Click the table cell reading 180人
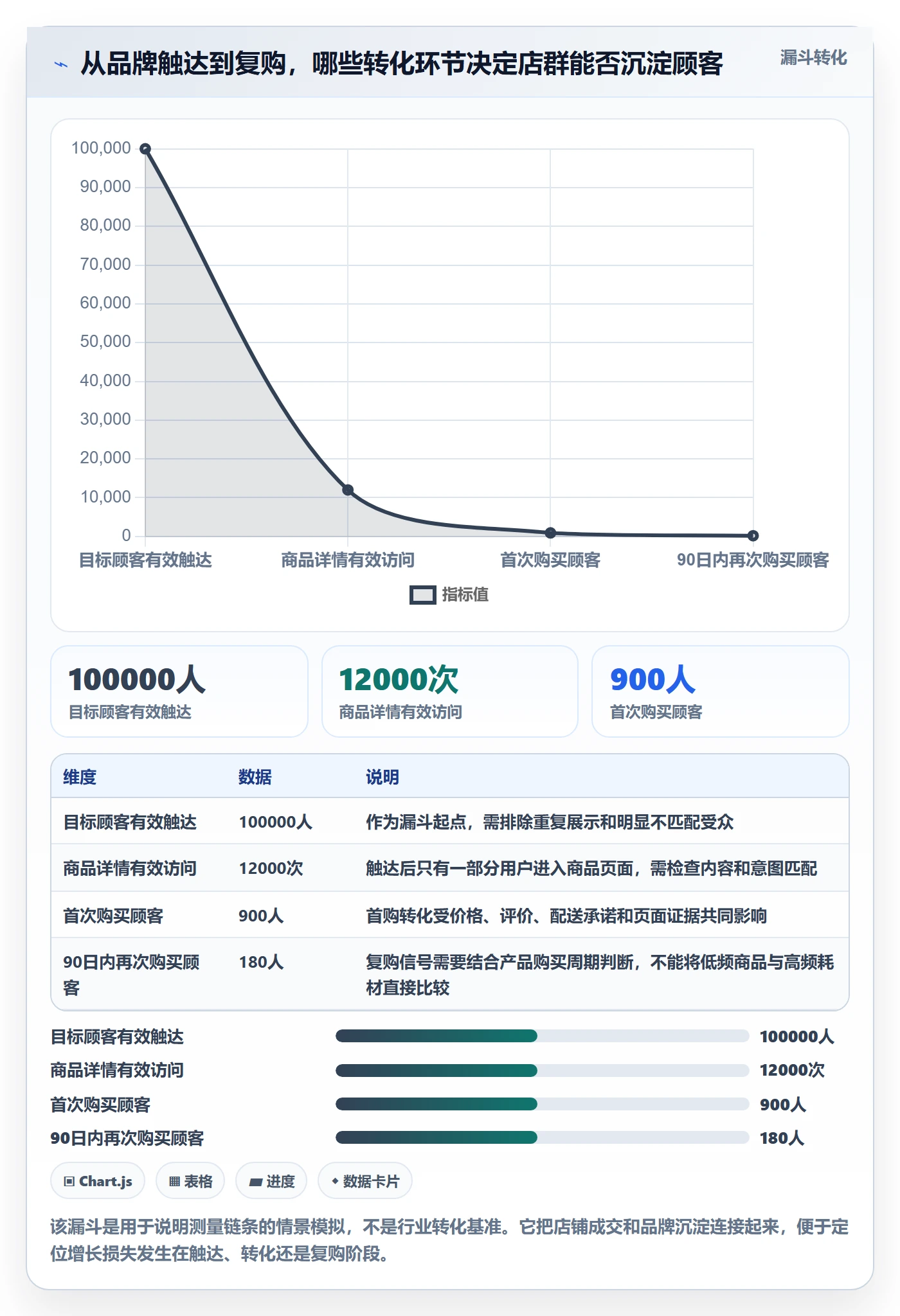900x1316 pixels. tap(261, 962)
